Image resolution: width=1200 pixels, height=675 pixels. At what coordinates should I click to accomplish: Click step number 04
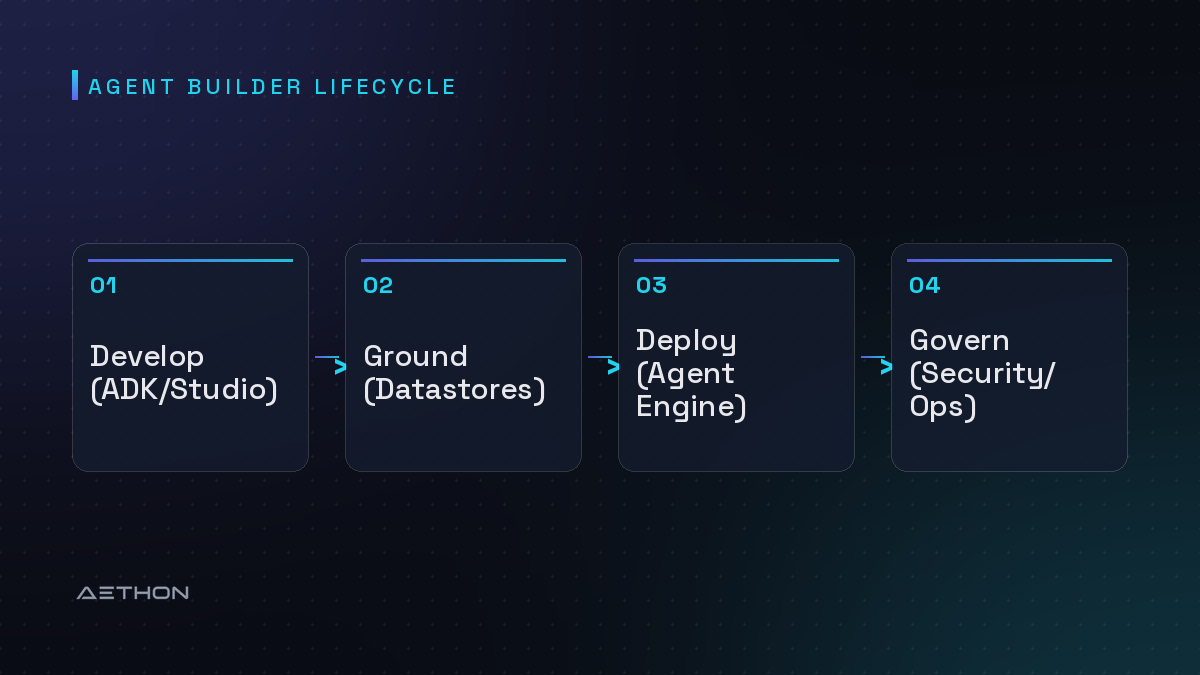click(x=924, y=286)
